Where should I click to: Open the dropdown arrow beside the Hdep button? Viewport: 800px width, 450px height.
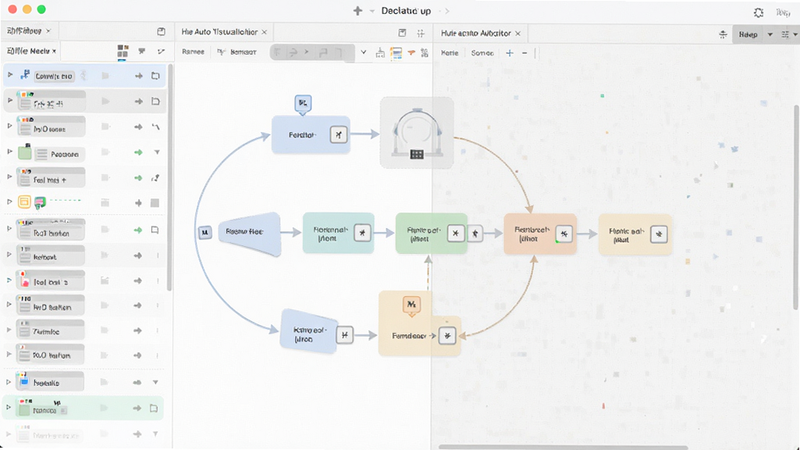[x=770, y=35]
